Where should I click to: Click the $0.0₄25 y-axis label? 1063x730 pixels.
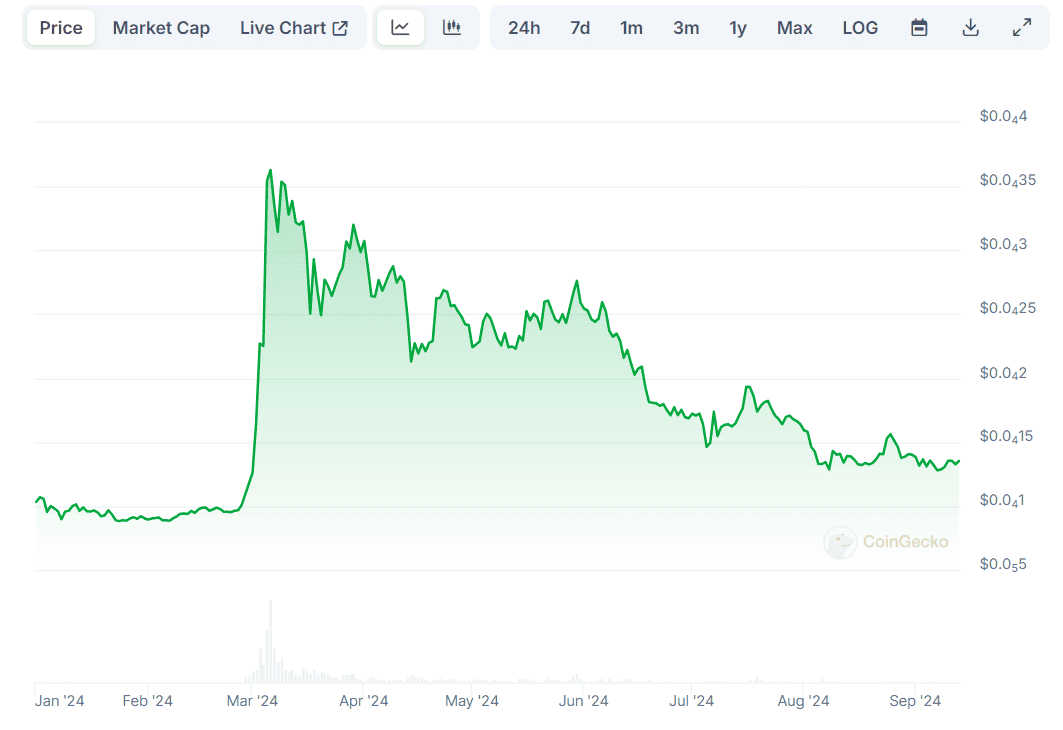pos(1007,308)
